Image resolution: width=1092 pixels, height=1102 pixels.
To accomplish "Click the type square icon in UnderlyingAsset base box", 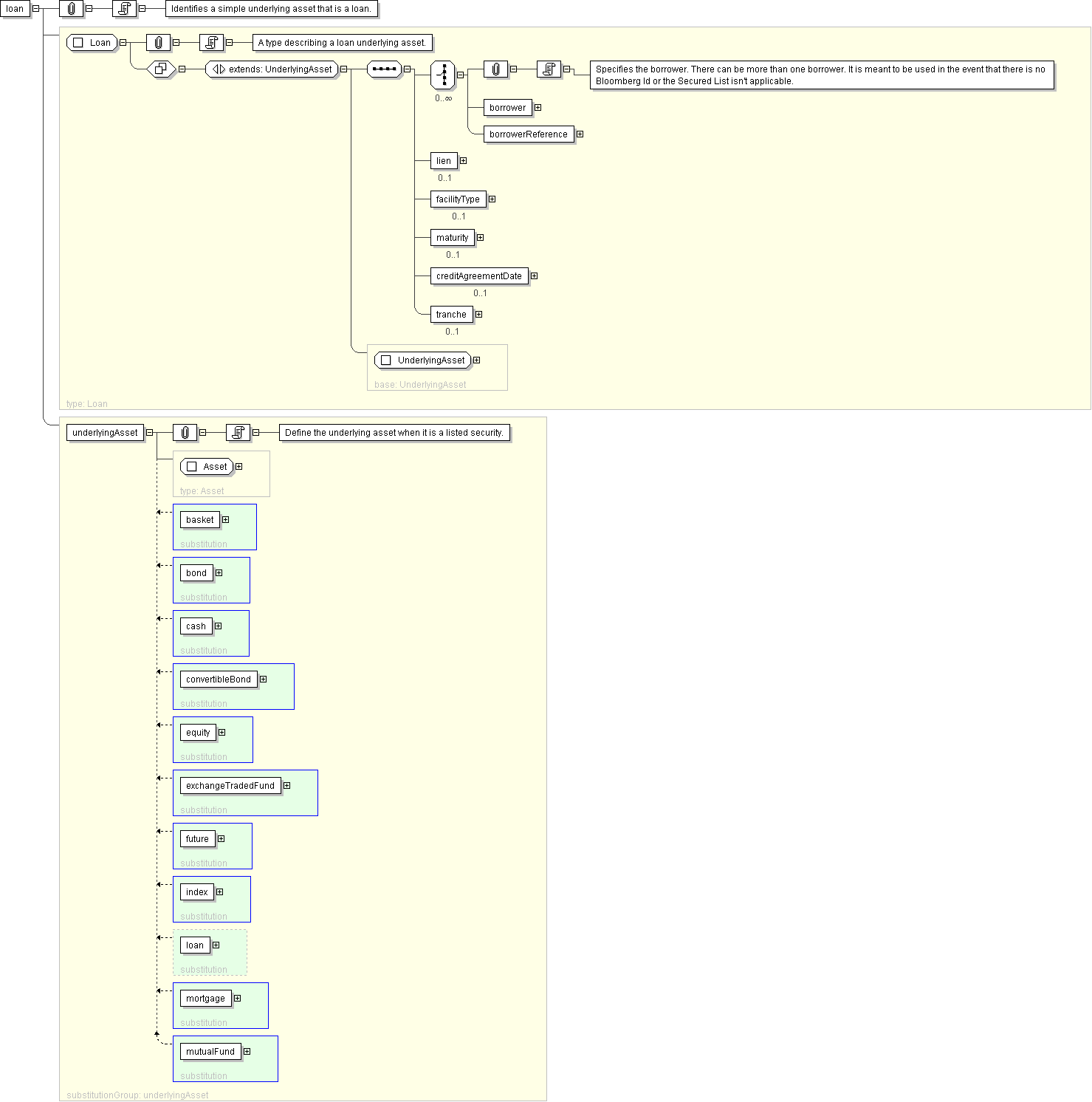I will pyautogui.click(x=385, y=360).
